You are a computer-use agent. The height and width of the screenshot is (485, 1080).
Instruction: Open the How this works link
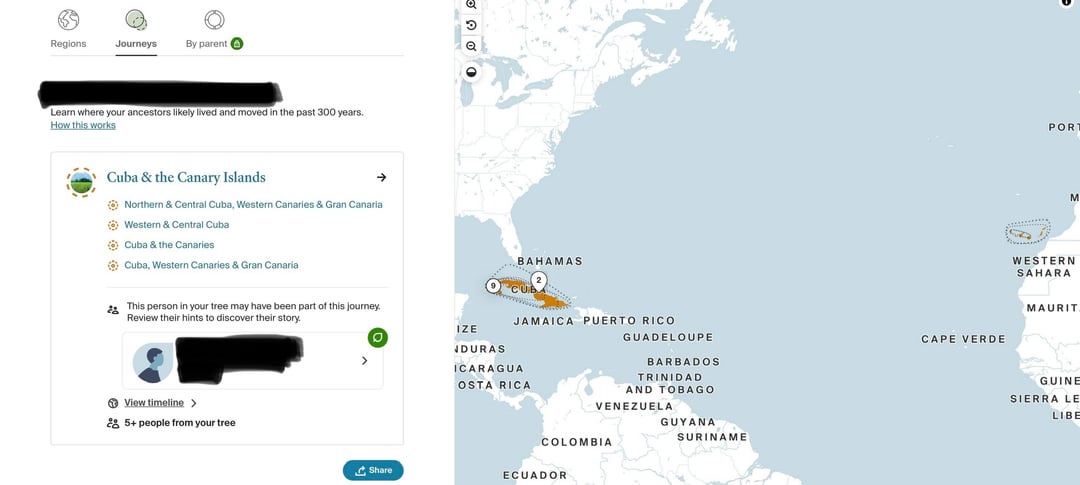pyautogui.click(x=83, y=125)
